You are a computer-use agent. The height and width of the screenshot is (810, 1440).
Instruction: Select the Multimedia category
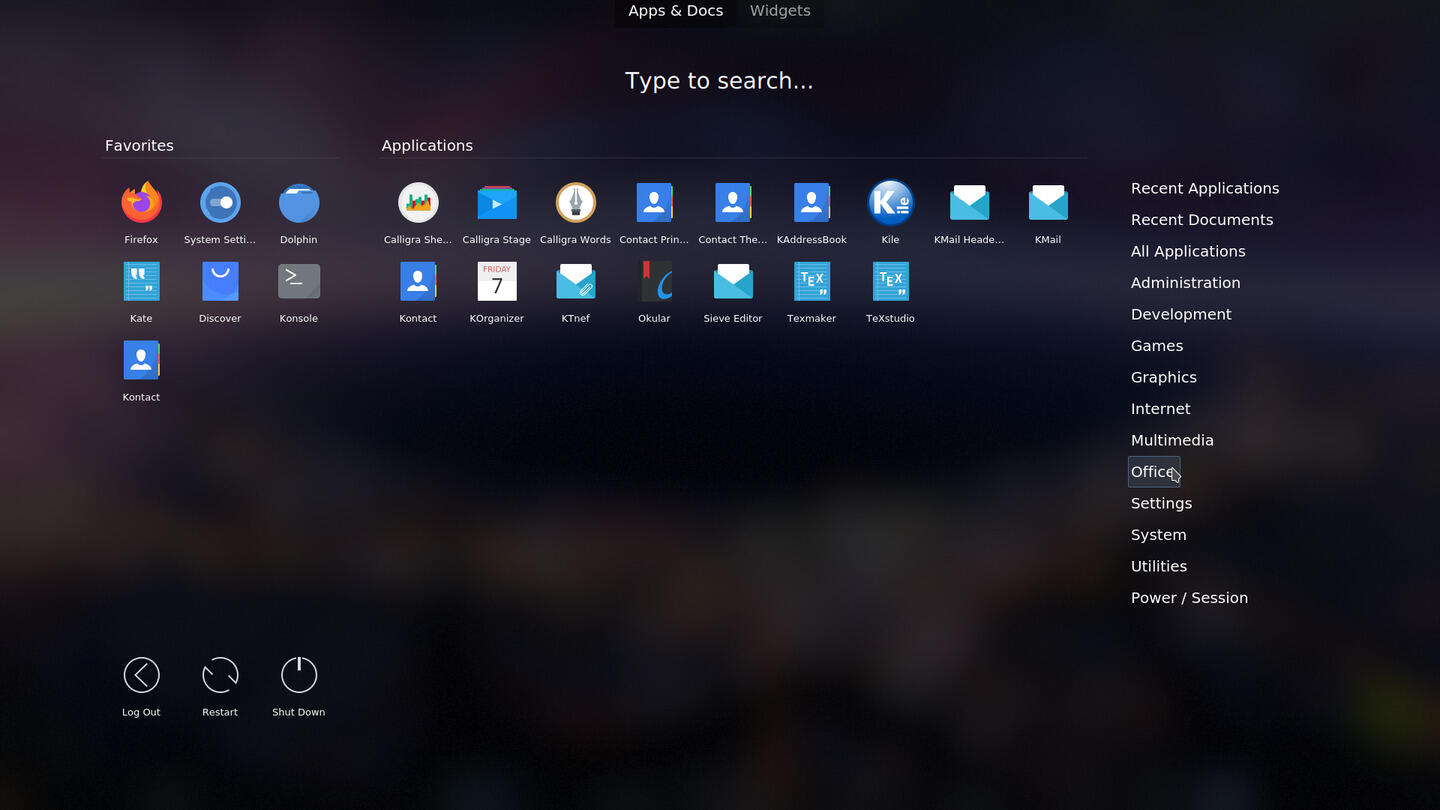point(1172,440)
